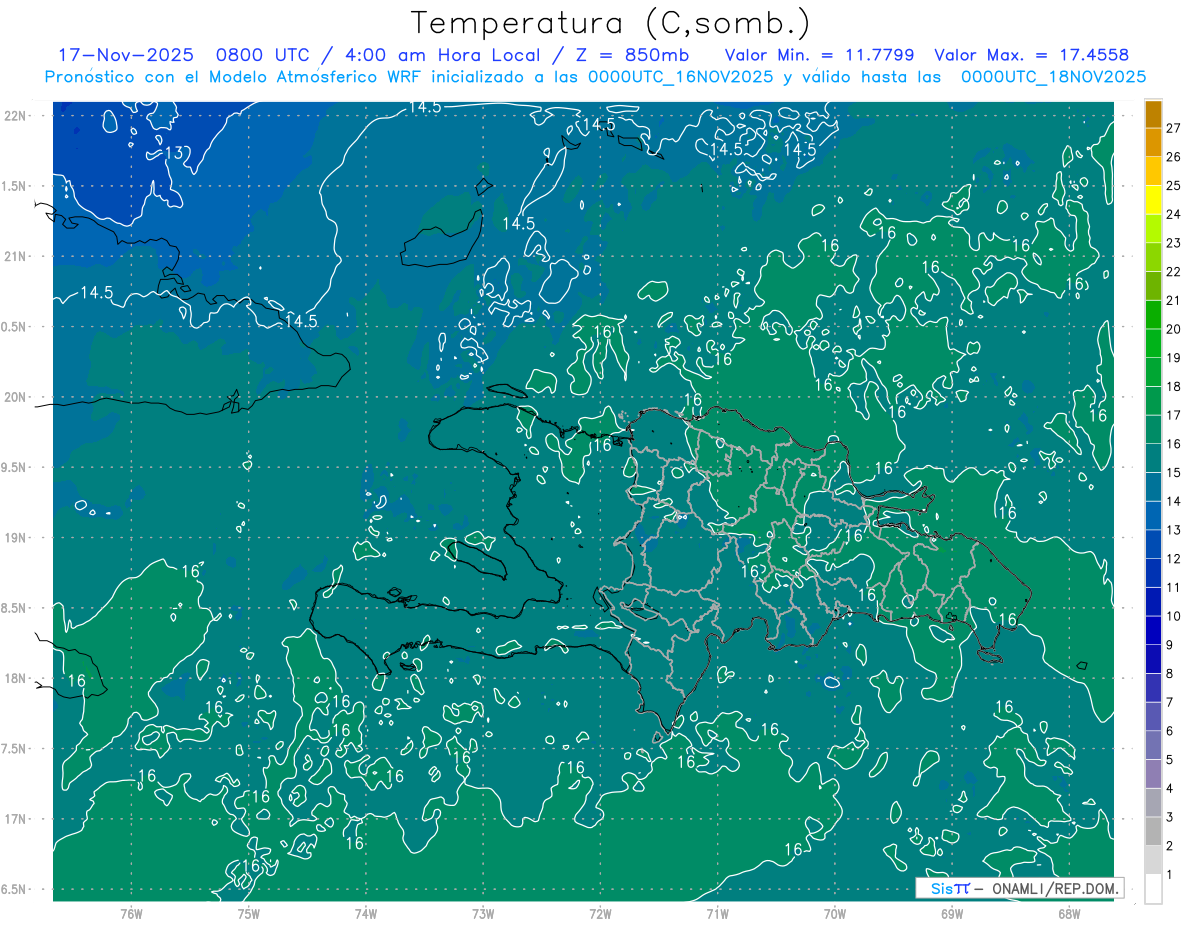
Task: Click the "19N" latitude axis label
Action: click(x=17, y=538)
